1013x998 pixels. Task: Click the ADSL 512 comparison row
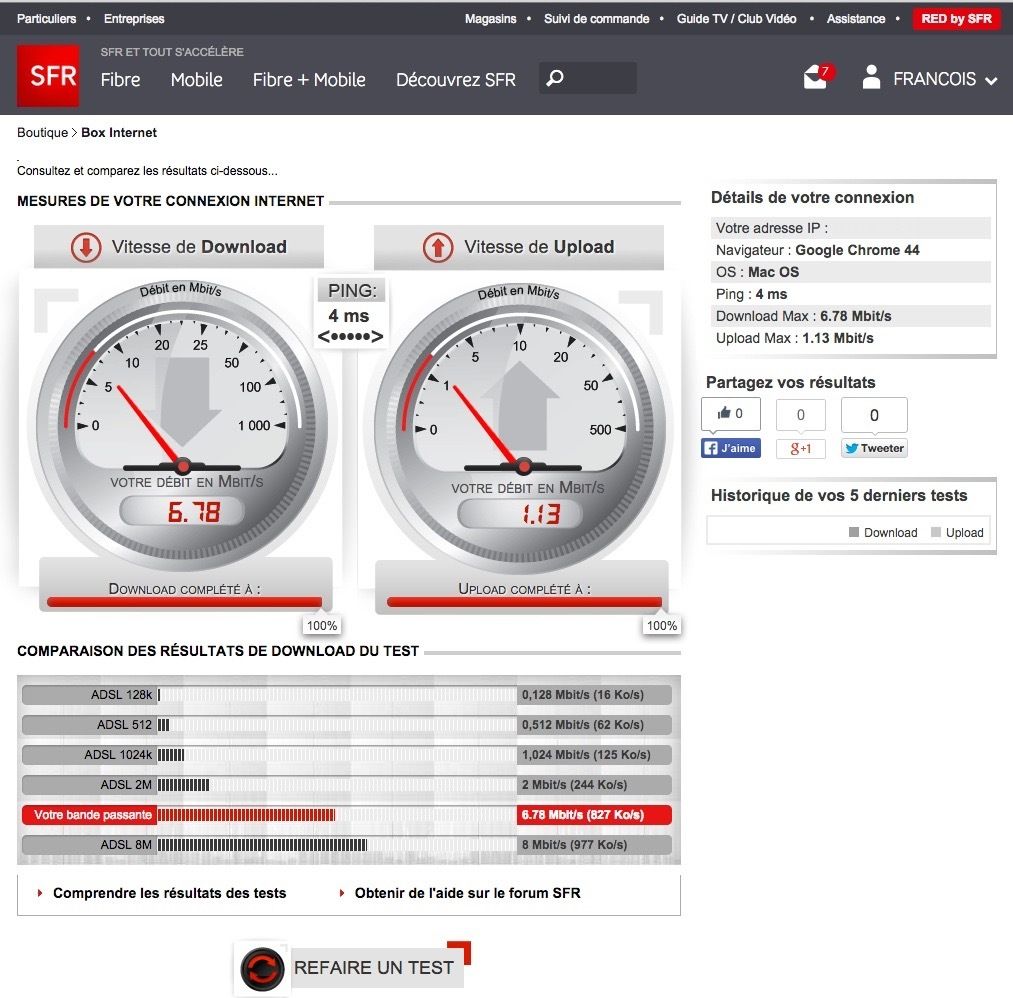tap(347, 725)
